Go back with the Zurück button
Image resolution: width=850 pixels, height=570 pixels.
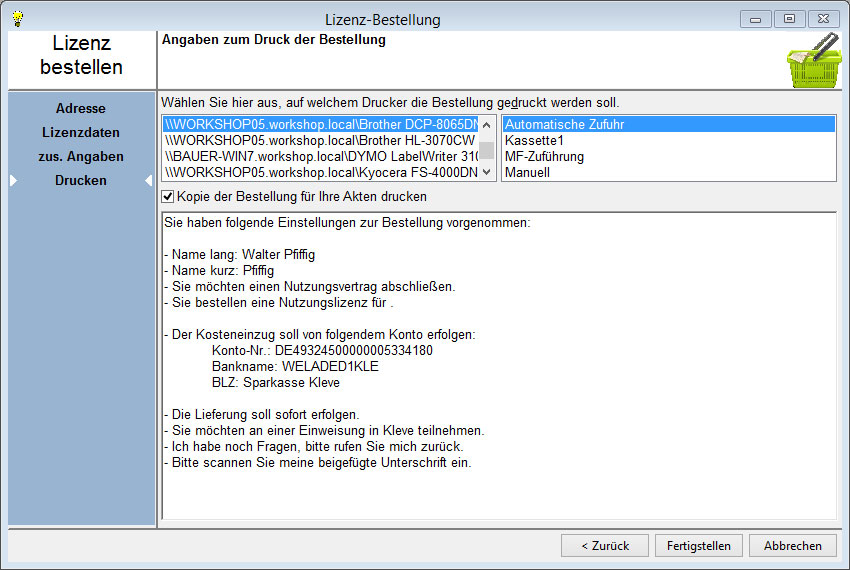tap(603, 546)
